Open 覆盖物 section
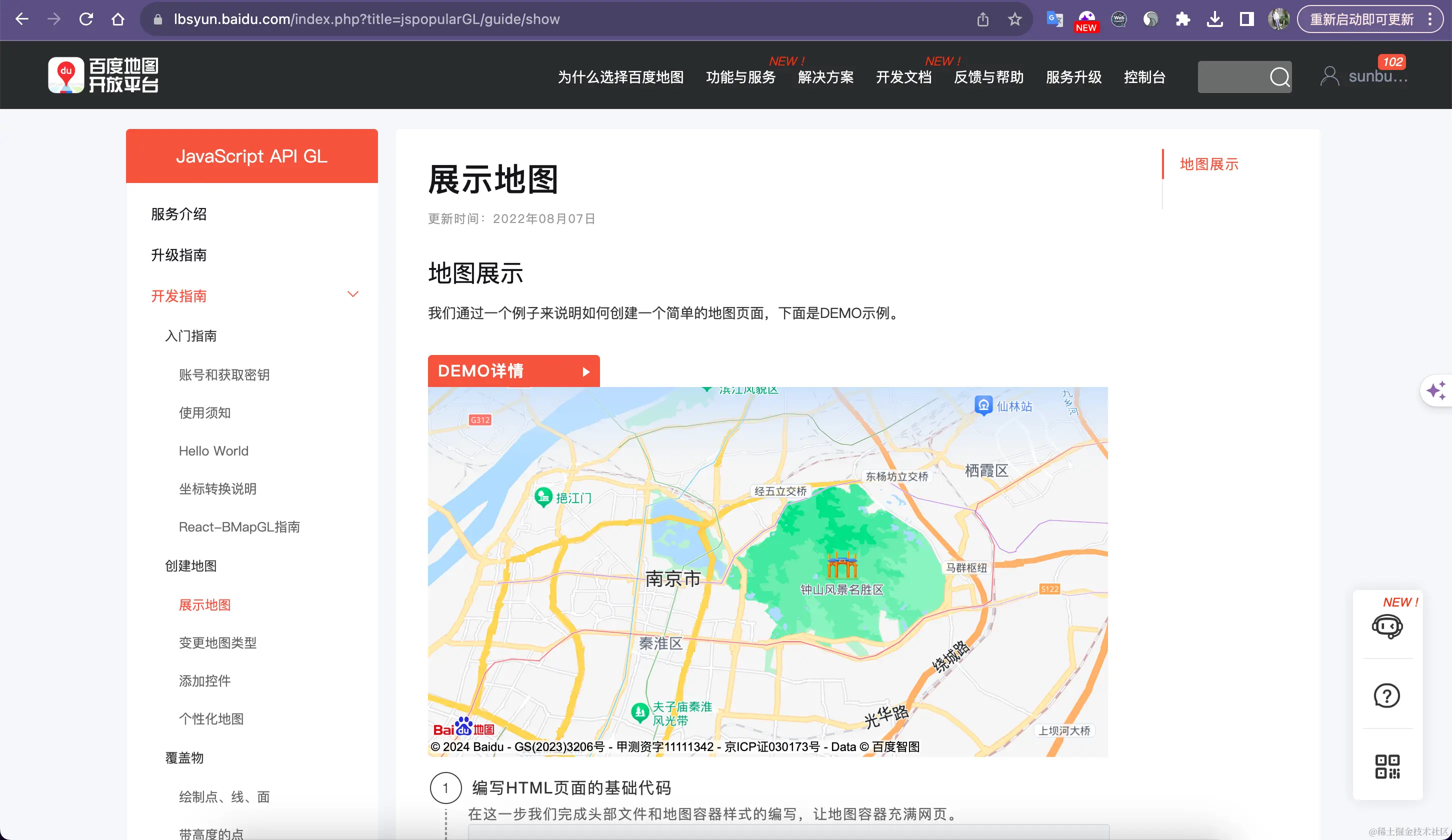Screen dimensions: 1452x840 point(184,757)
